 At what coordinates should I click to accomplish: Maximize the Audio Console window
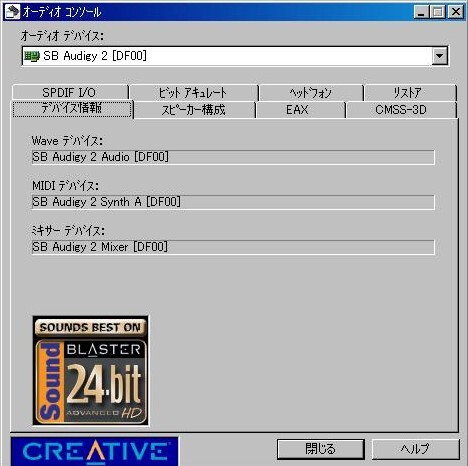click(438, 12)
